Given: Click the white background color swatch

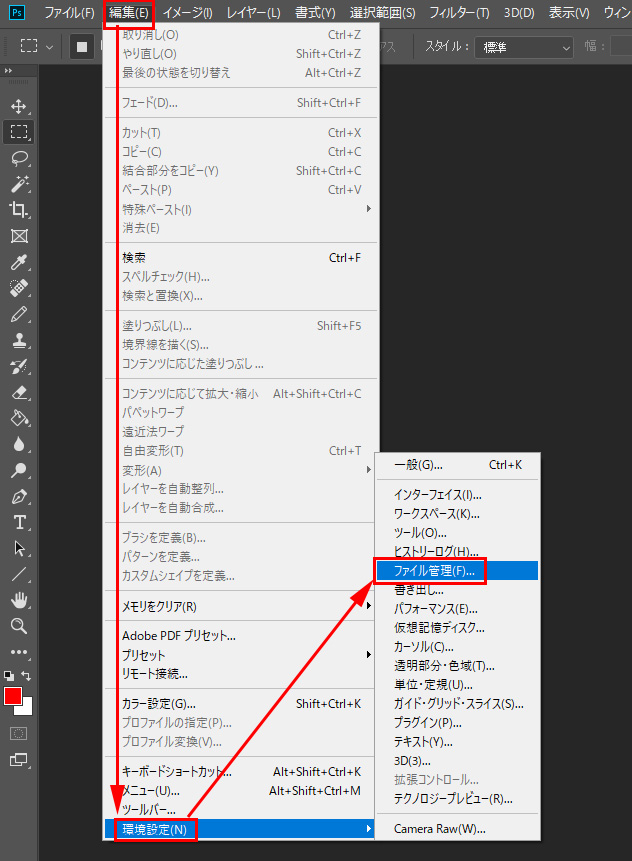Looking at the screenshot, I should [x=27, y=708].
